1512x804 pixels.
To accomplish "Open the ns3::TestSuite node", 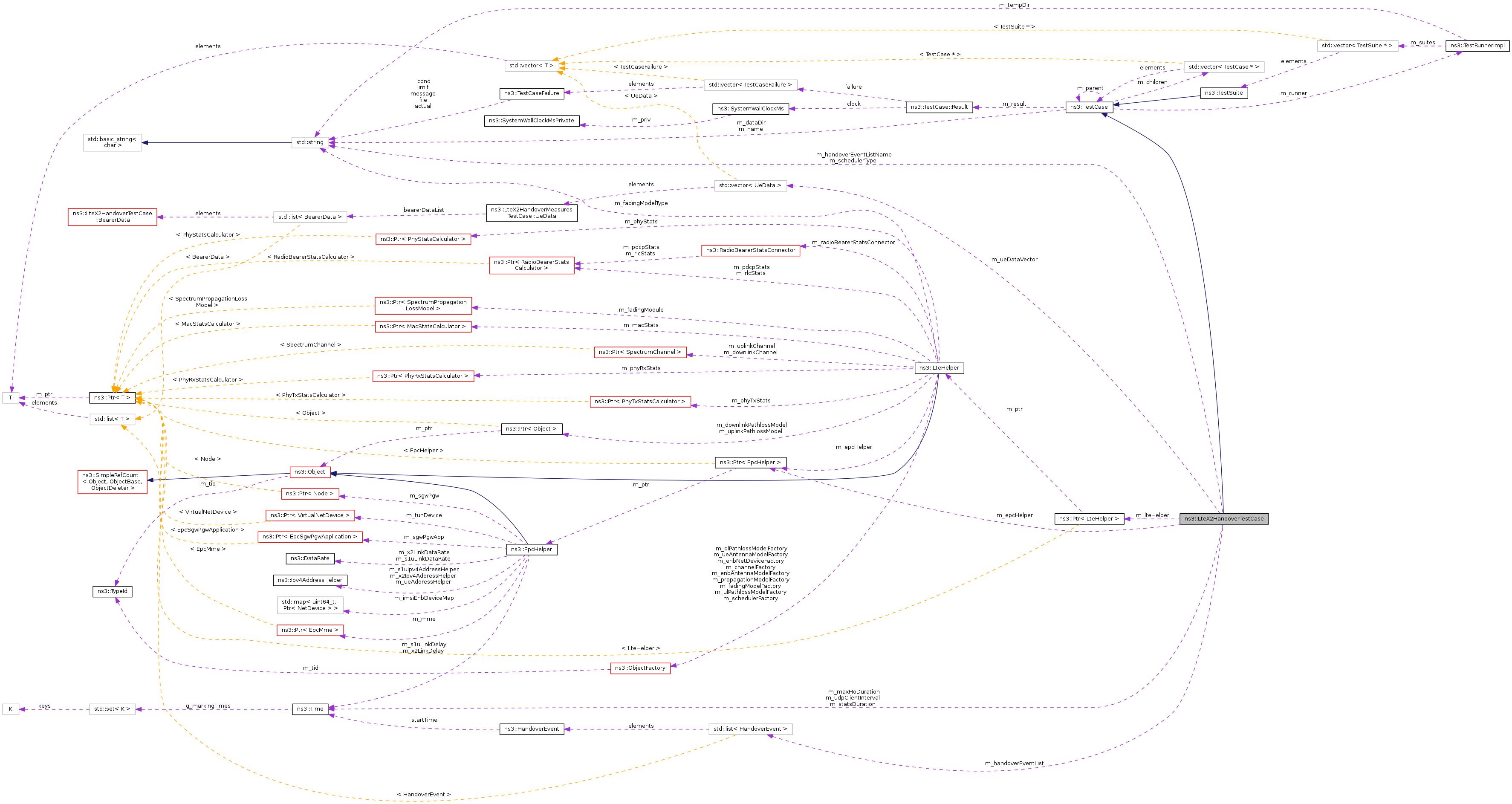I will [1224, 93].
